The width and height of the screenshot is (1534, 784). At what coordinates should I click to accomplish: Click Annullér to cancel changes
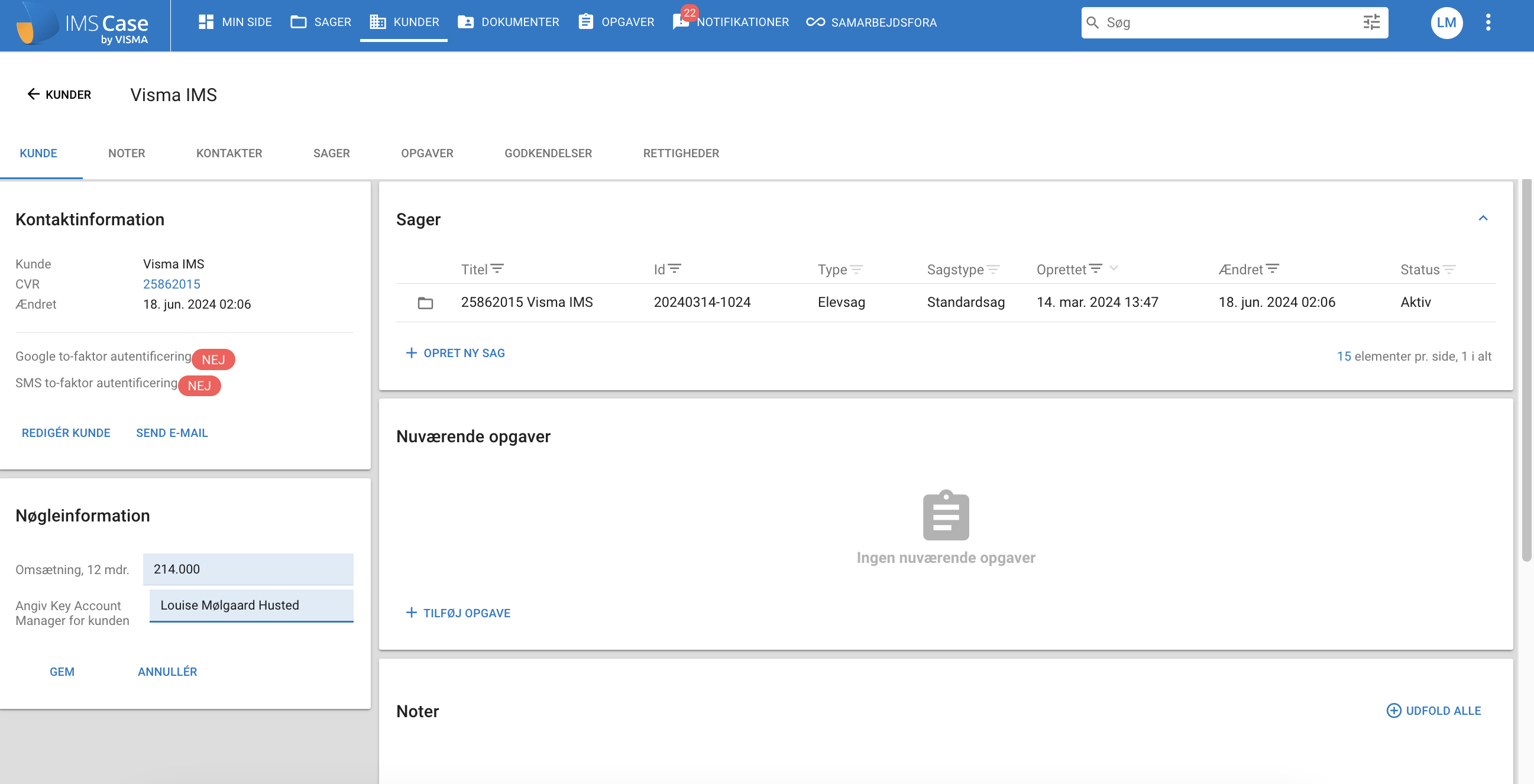167,672
